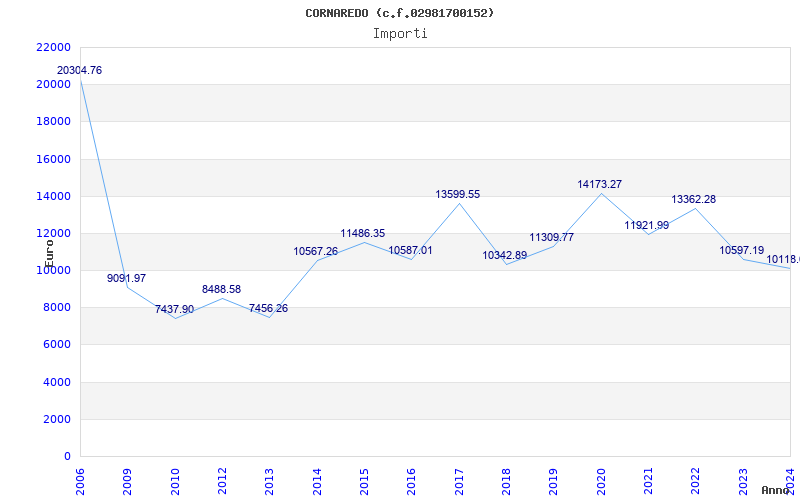
Task: Click the 2014 x-axis year label
Action: tap(317, 481)
